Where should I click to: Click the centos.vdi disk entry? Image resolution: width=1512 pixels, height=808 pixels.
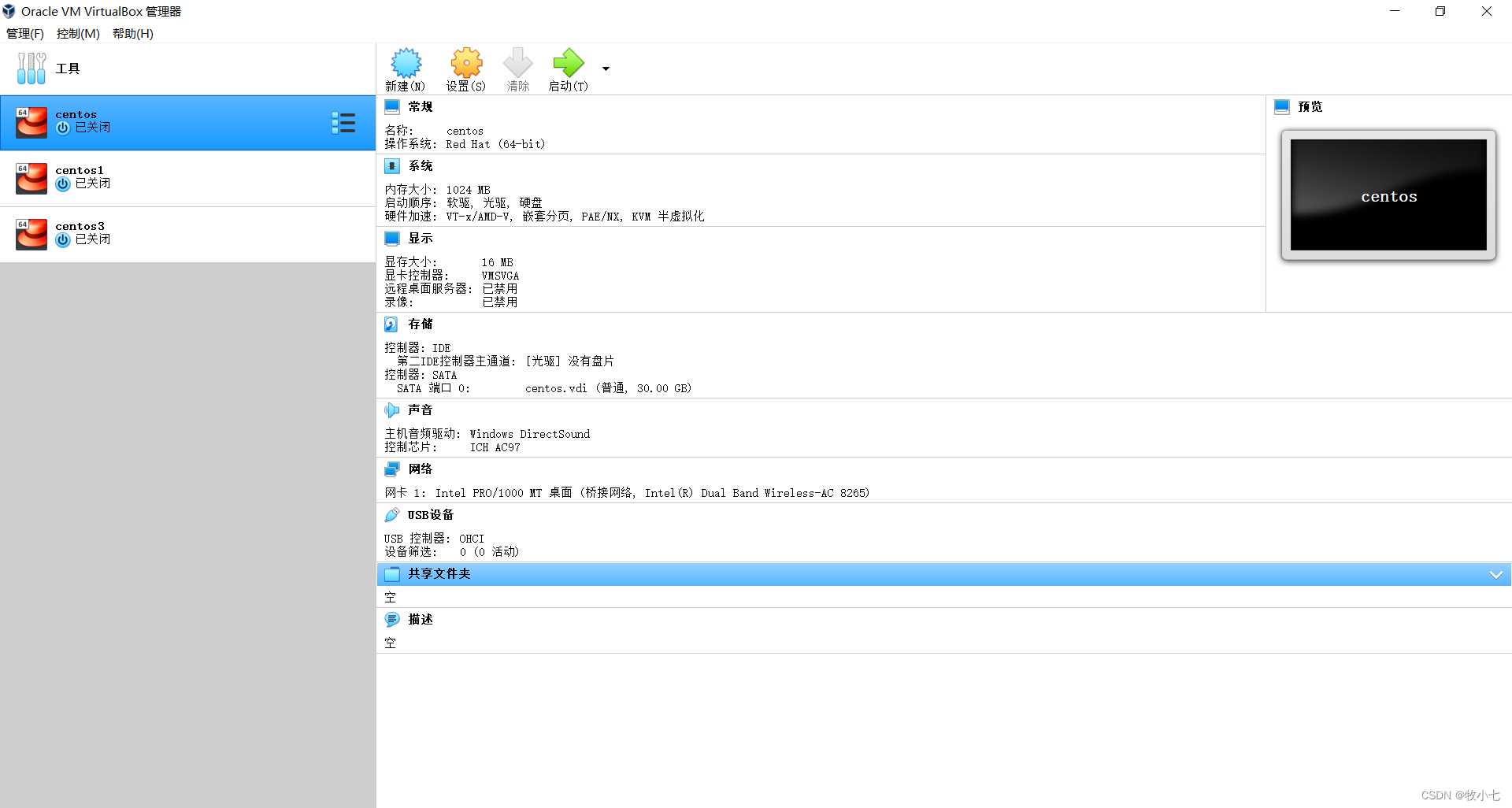(608, 388)
